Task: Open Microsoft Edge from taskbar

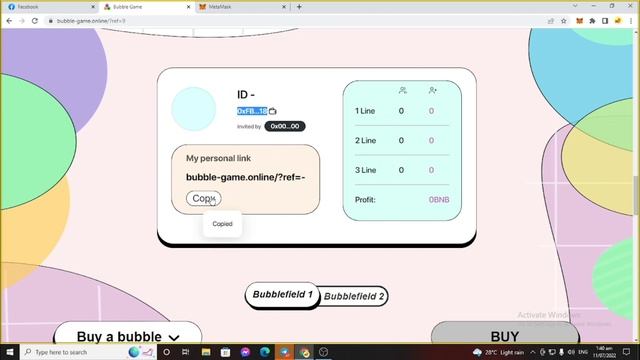Action: coord(264,352)
